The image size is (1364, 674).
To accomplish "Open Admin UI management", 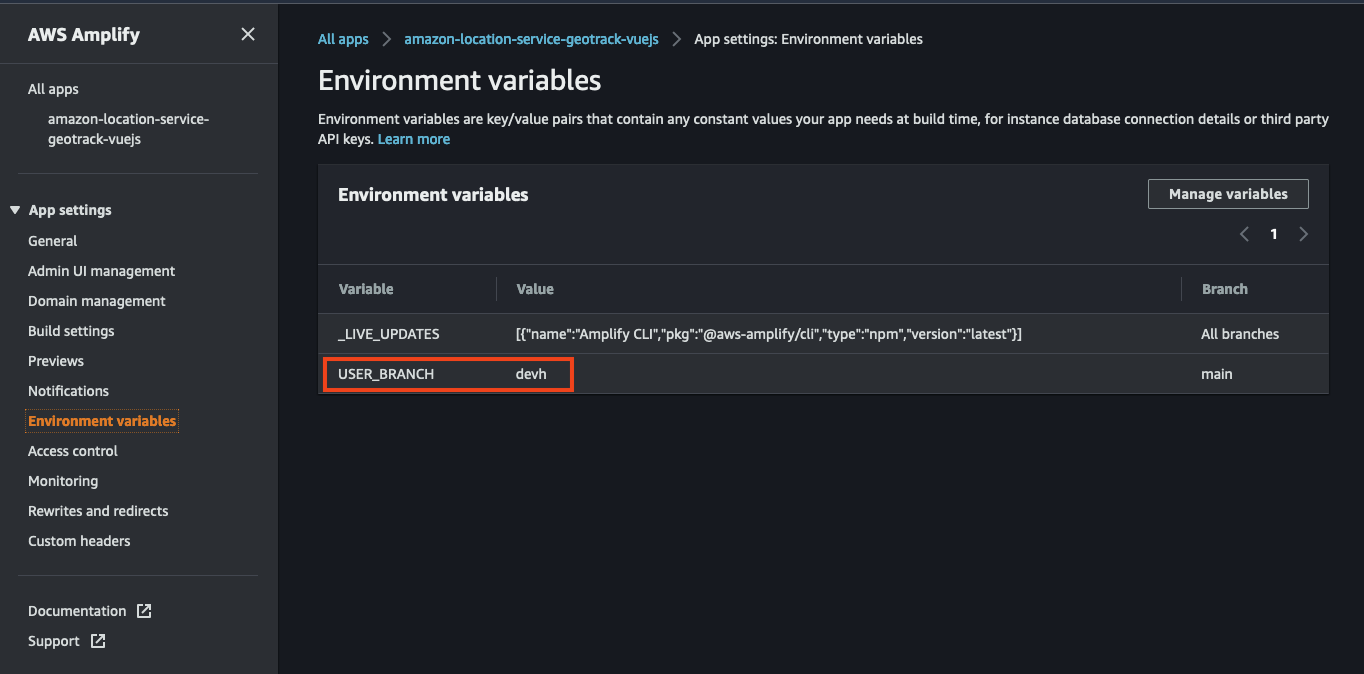I will (x=101, y=271).
